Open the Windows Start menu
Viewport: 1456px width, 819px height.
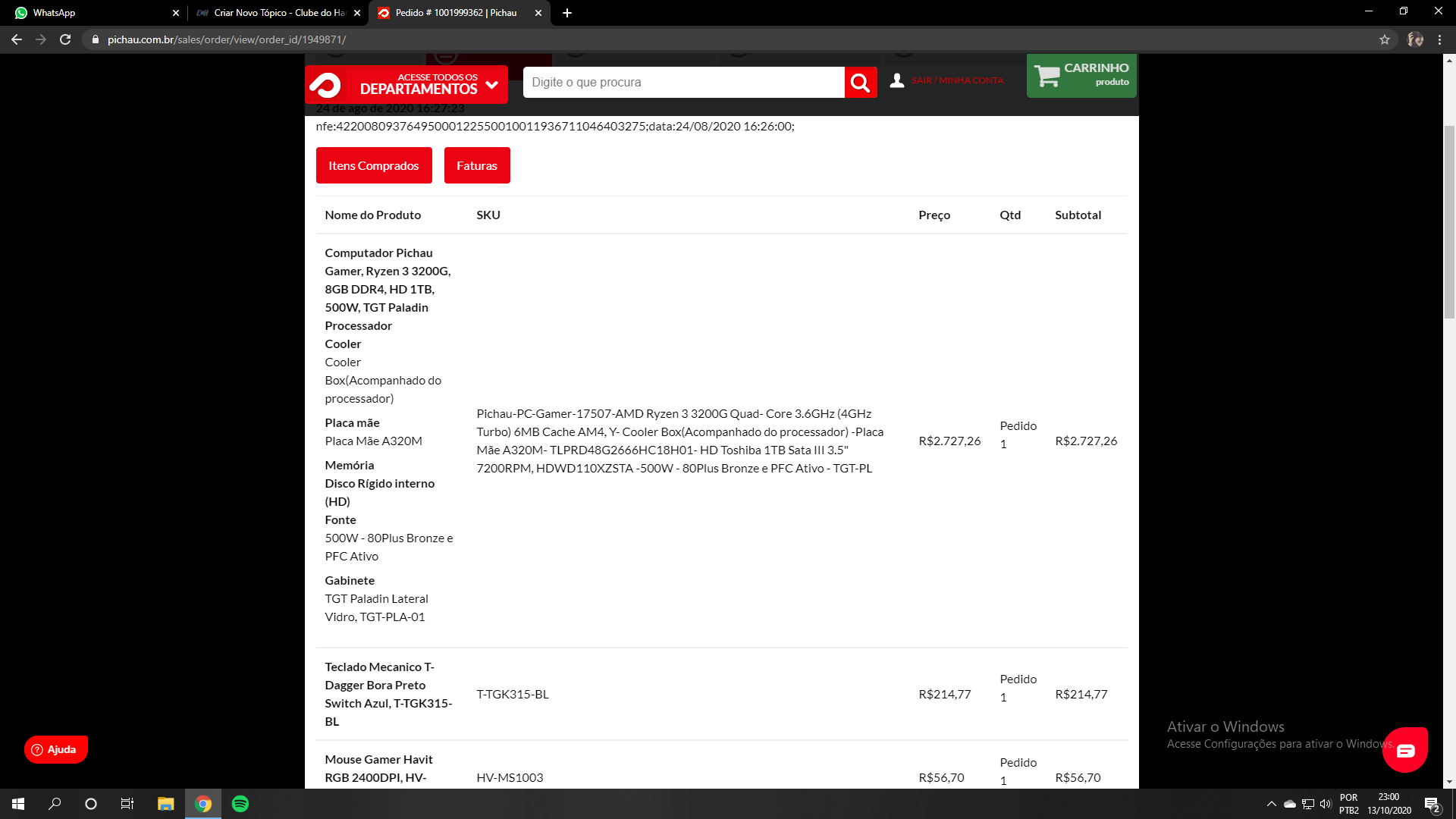pos(18,804)
